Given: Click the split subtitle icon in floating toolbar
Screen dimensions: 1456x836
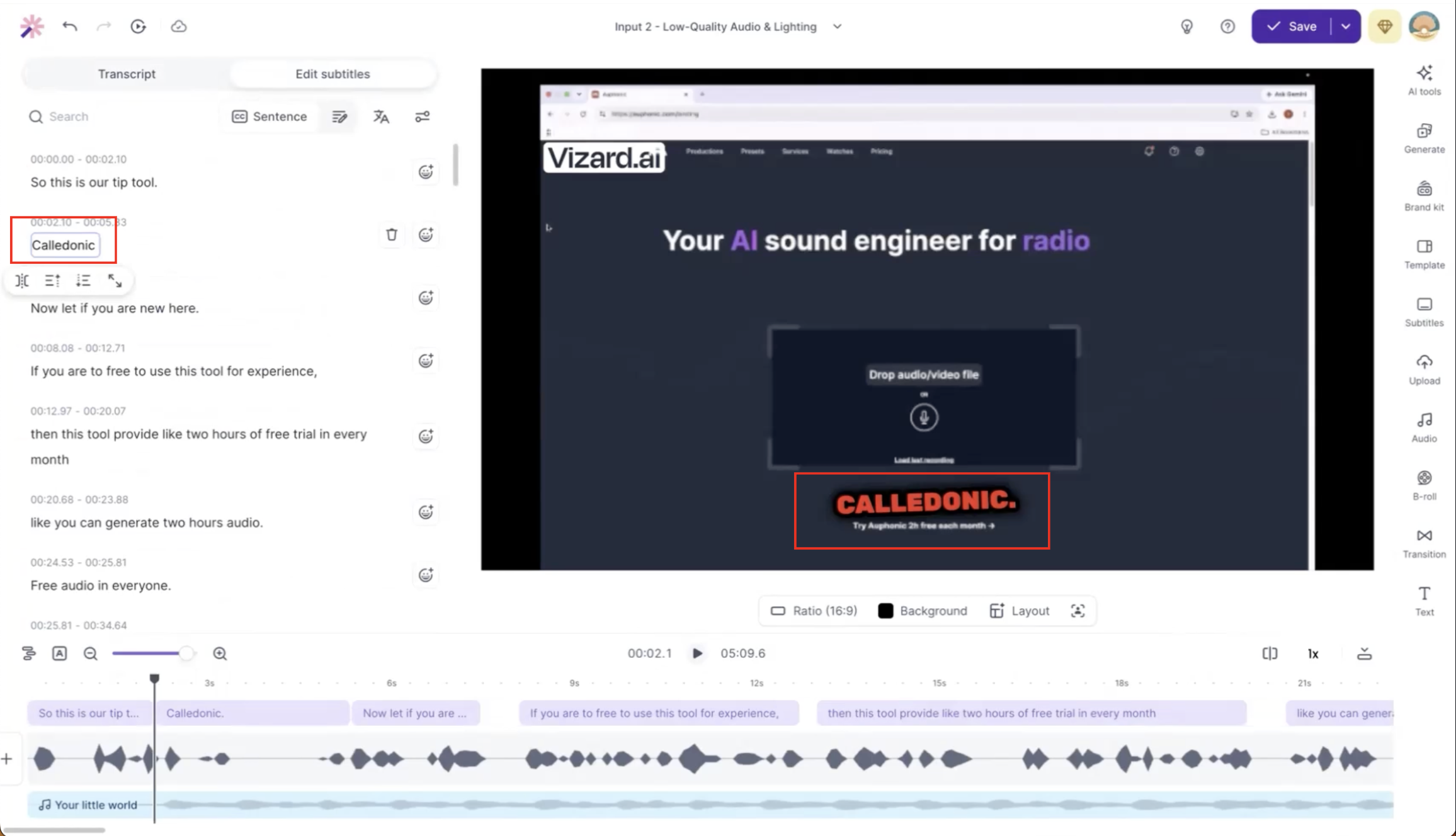Looking at the screenshot, I should (22, 281).
